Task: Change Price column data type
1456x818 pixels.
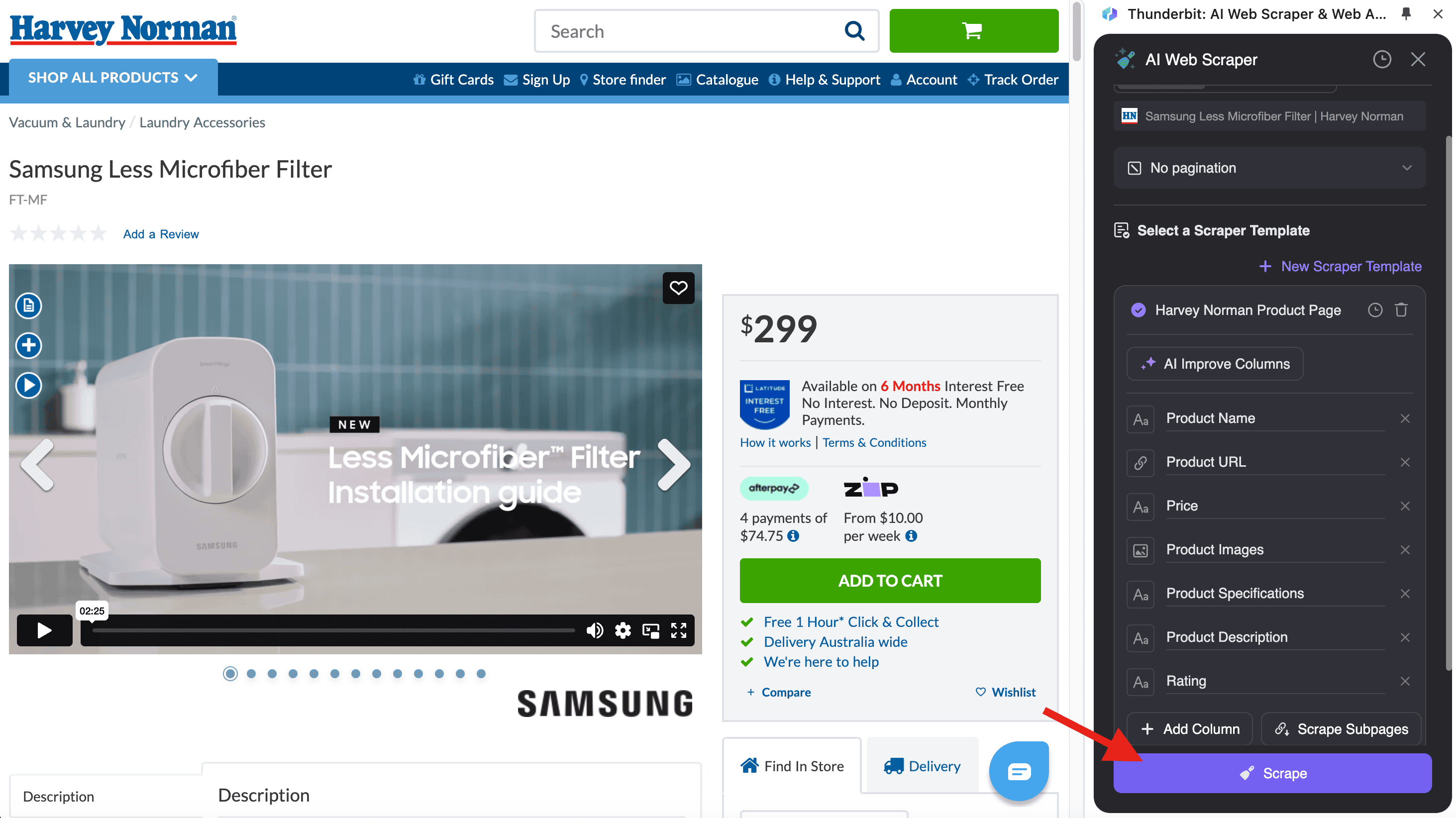Action: (x=1140, y=507)
